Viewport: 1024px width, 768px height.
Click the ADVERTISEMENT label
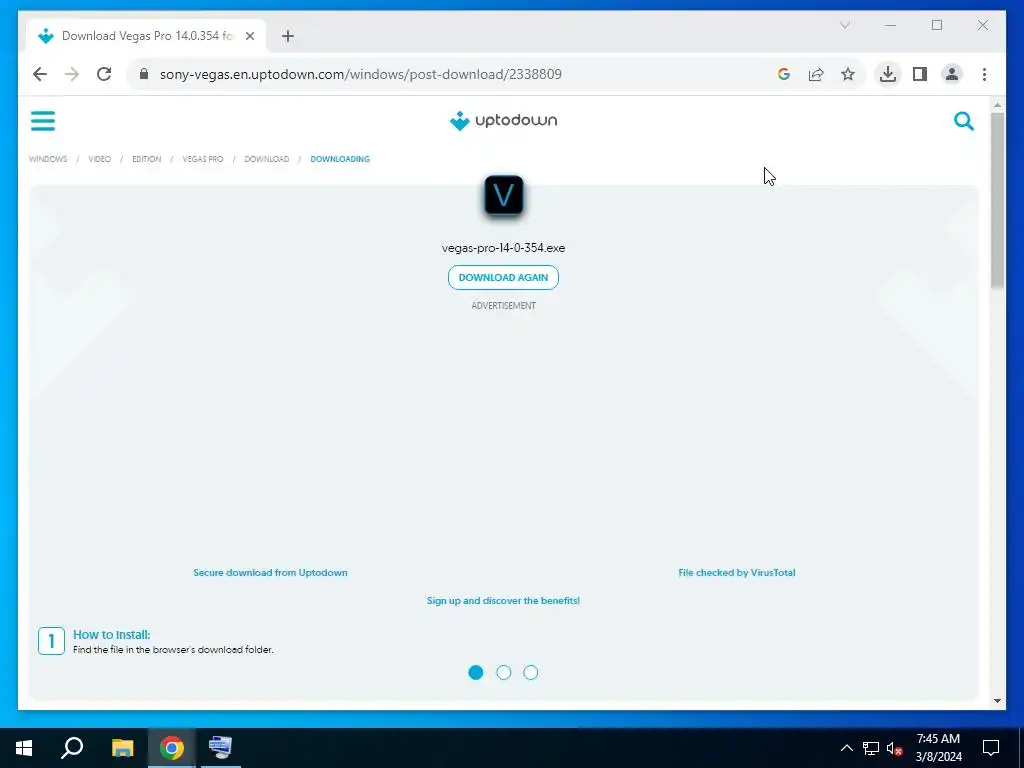504,306
